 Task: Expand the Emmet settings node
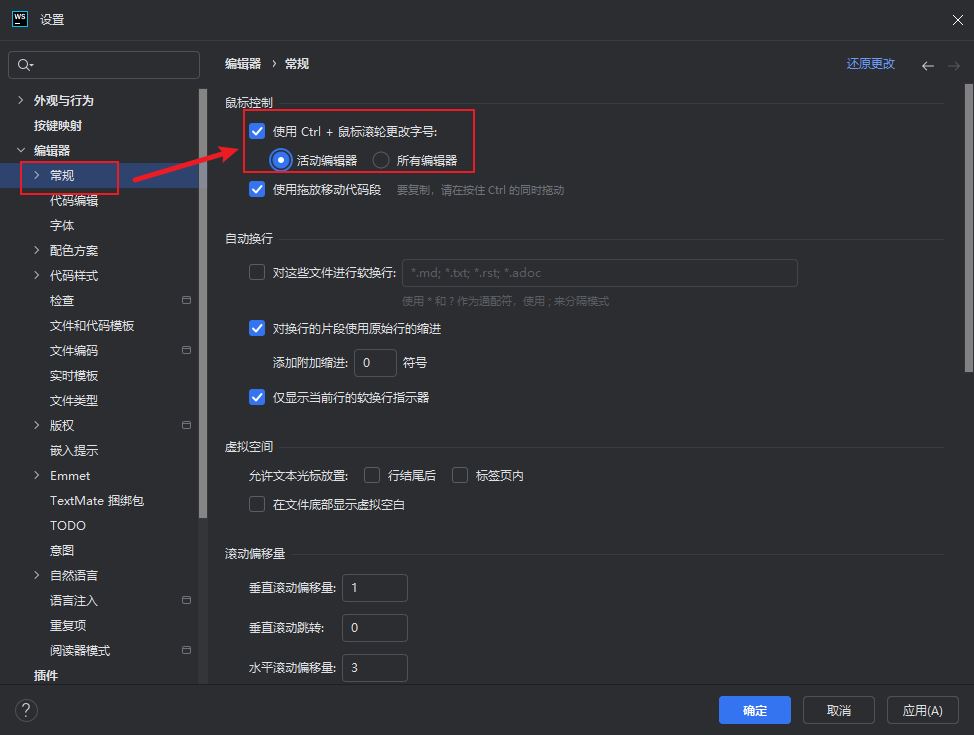[35, 475]
